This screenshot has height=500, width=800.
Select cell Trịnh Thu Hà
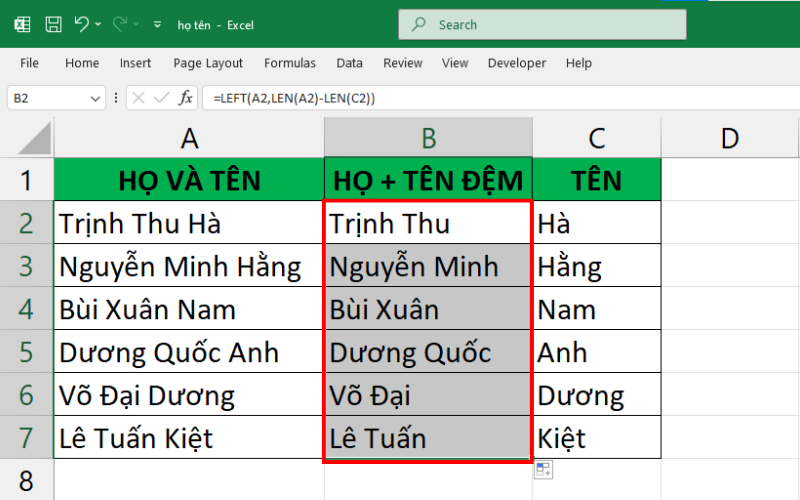tap(189, 222)
